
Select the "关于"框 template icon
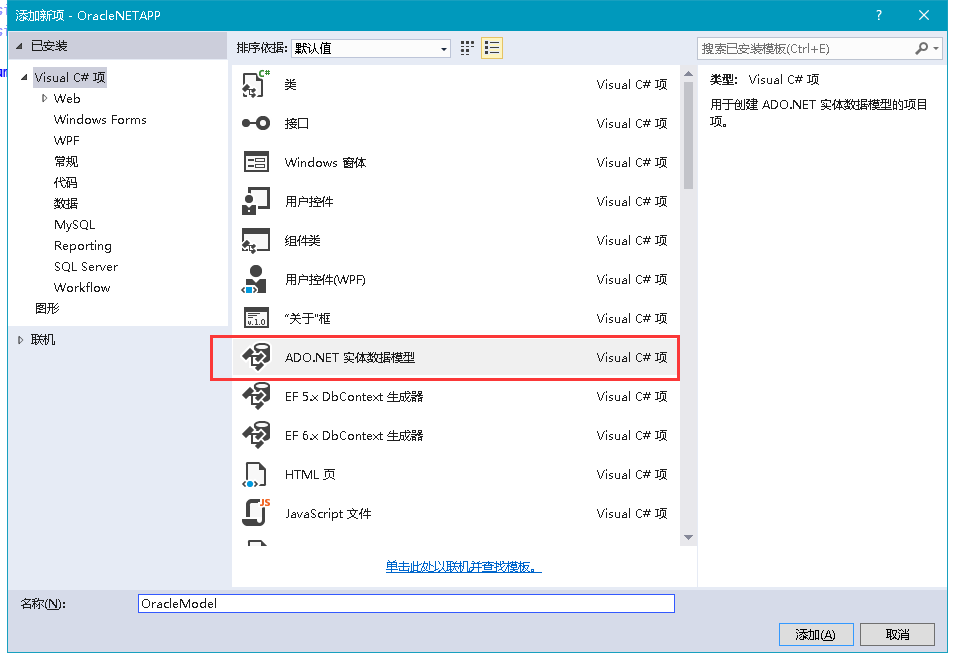[x=256, y=318]
